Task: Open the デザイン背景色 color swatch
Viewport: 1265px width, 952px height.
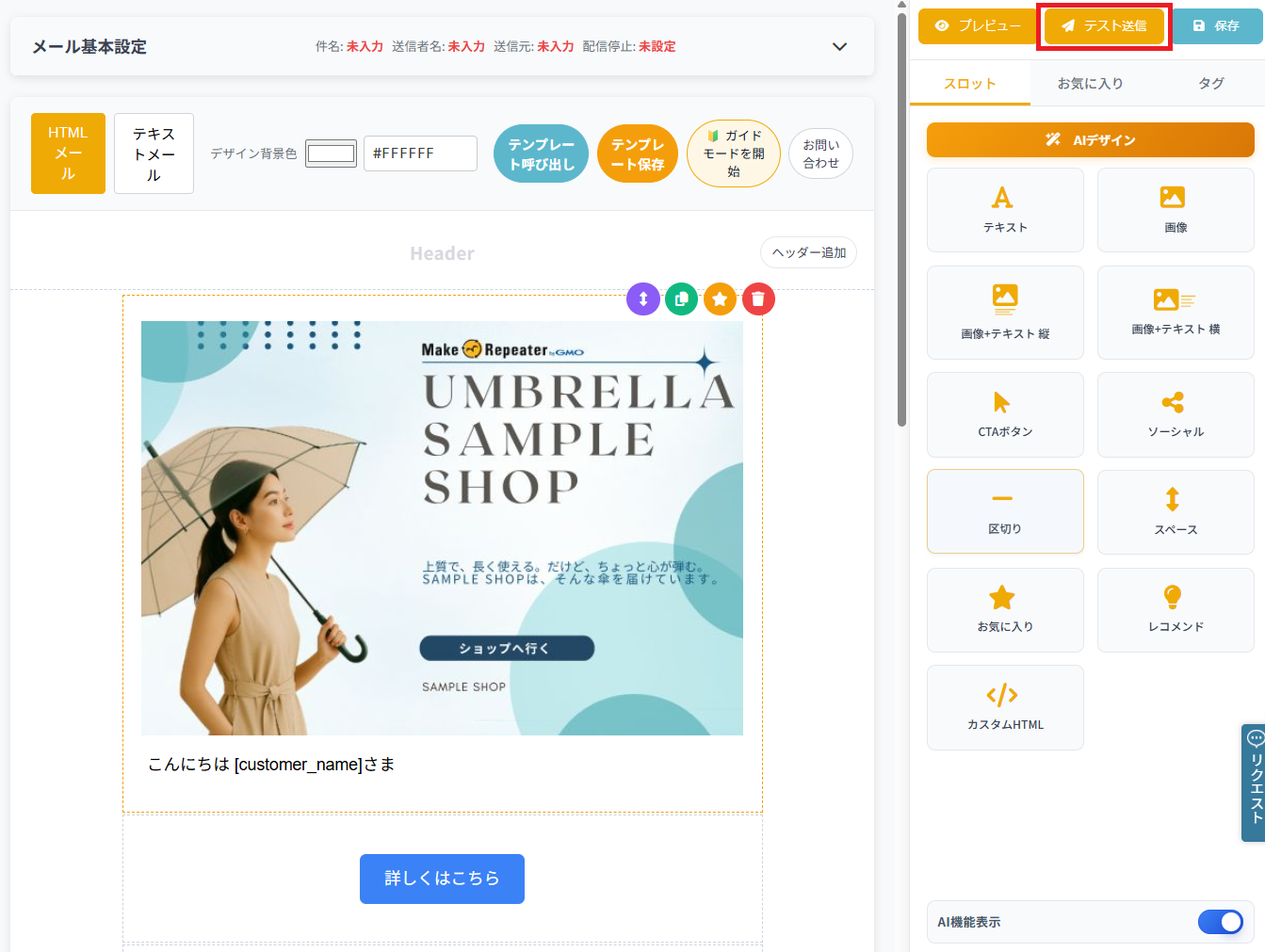Action: pyautogui.click(x=331, y=153)
